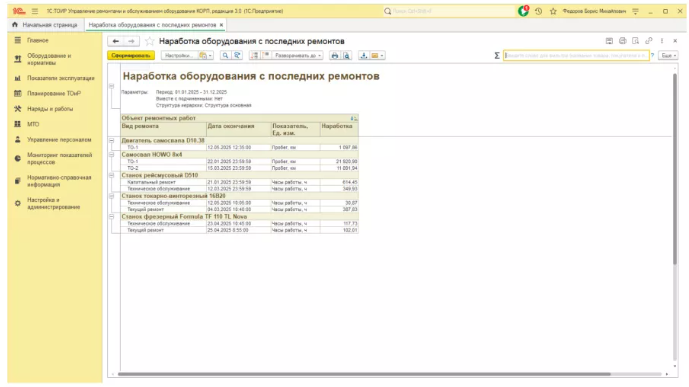Image resolution: width=689 pixels, height=387 pixels.
Task: Click the sum sigma icon
Action: 497,55
